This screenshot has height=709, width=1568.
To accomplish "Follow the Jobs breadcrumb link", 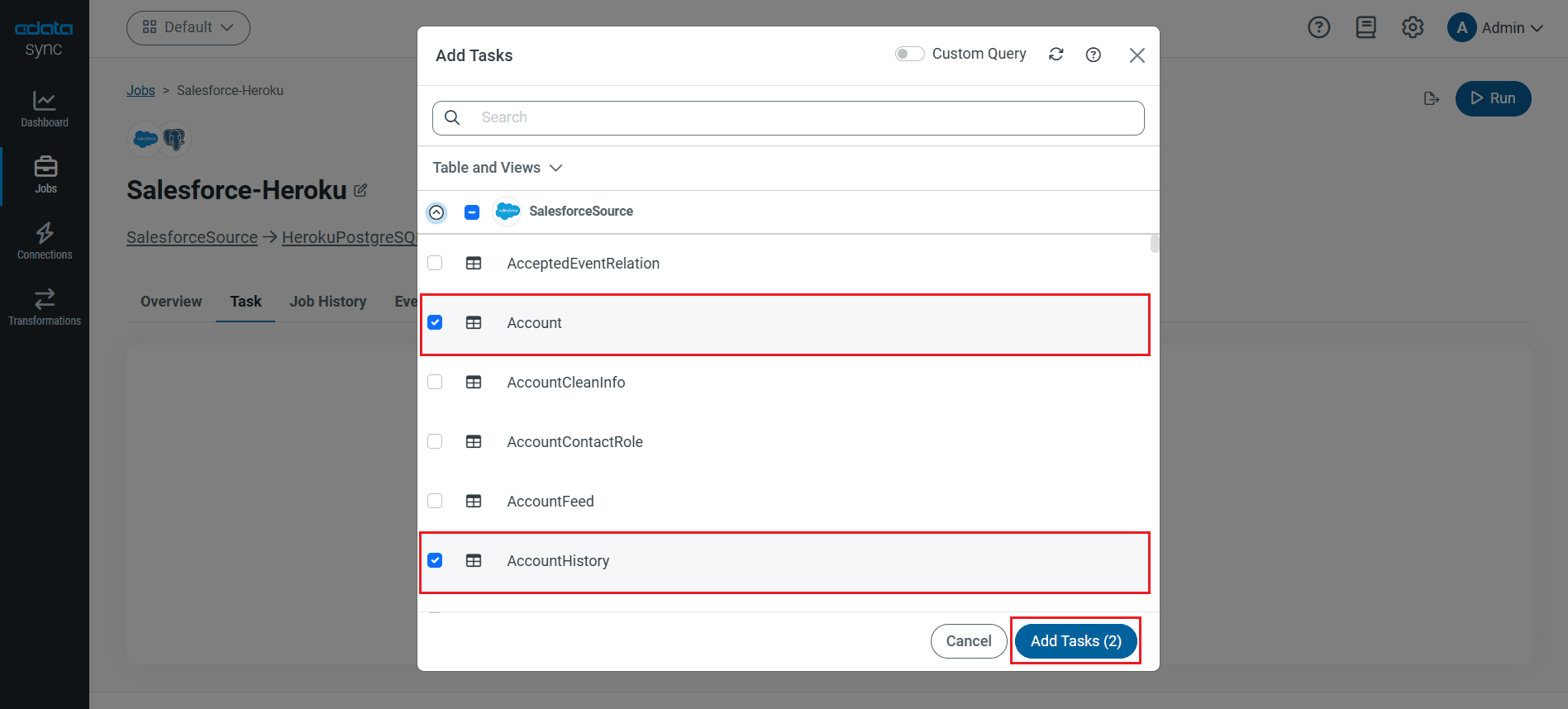I will coord(141,90).
